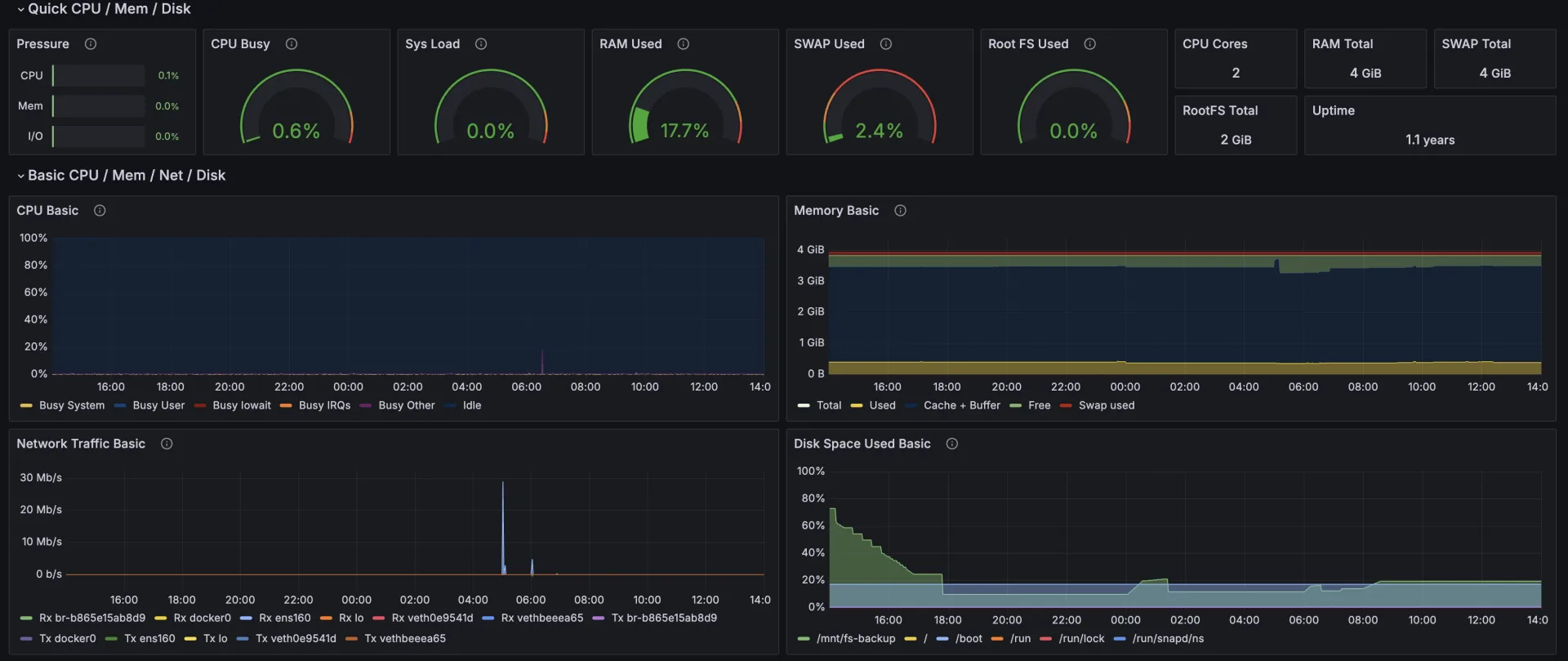Screen dimensions: 1568x661
Task: Open the RAM Total panel title menu
Action: pos(1343,44)
